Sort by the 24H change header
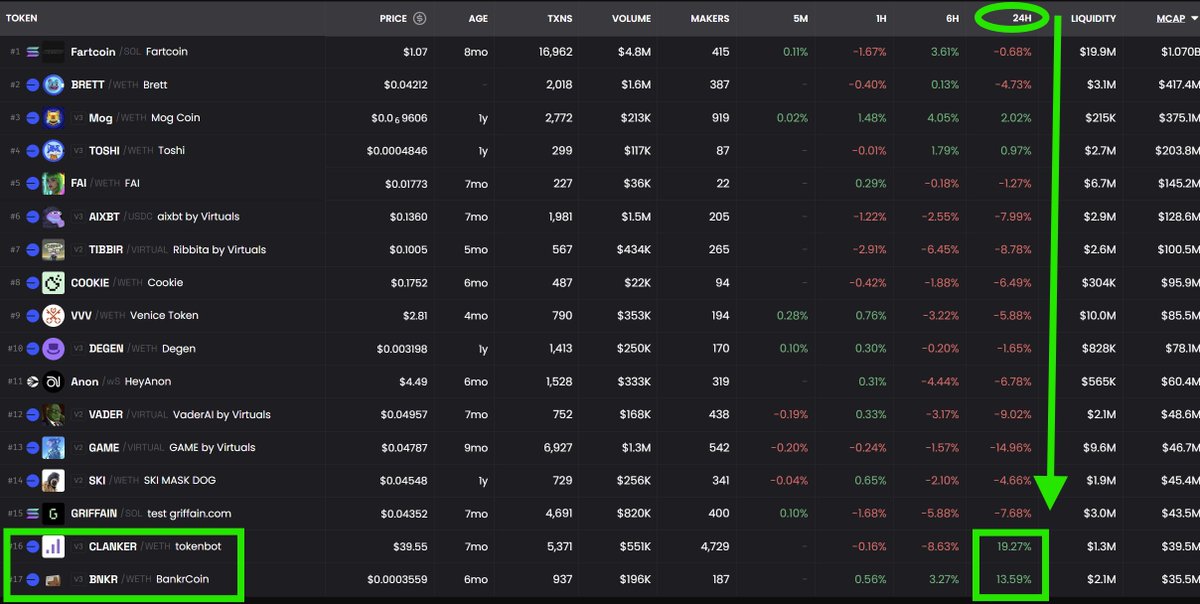Viewport: 1200px width, 604px height. click(1022, 18)
